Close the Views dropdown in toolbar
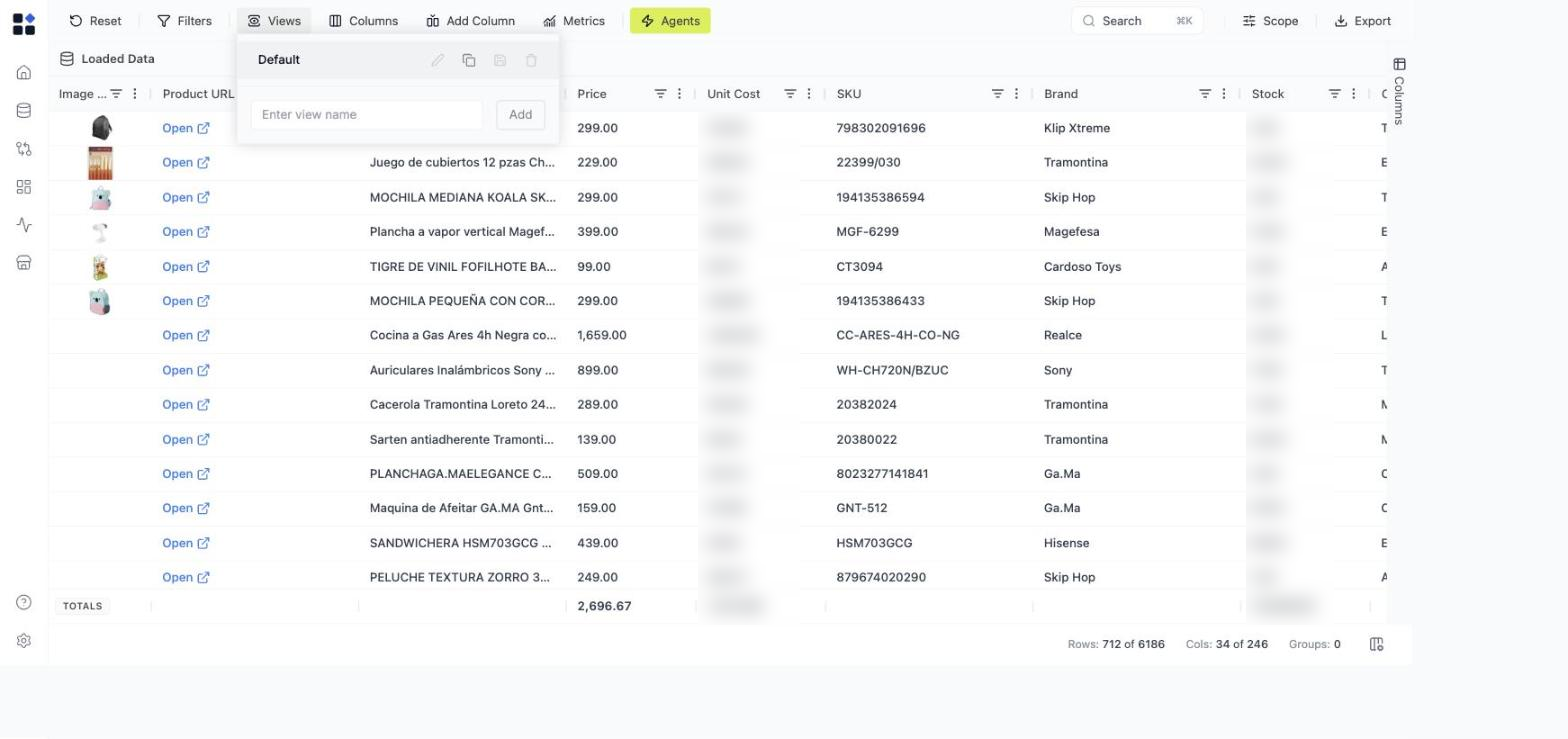The height and width of the screenshot is (739, 1568). 274,21
